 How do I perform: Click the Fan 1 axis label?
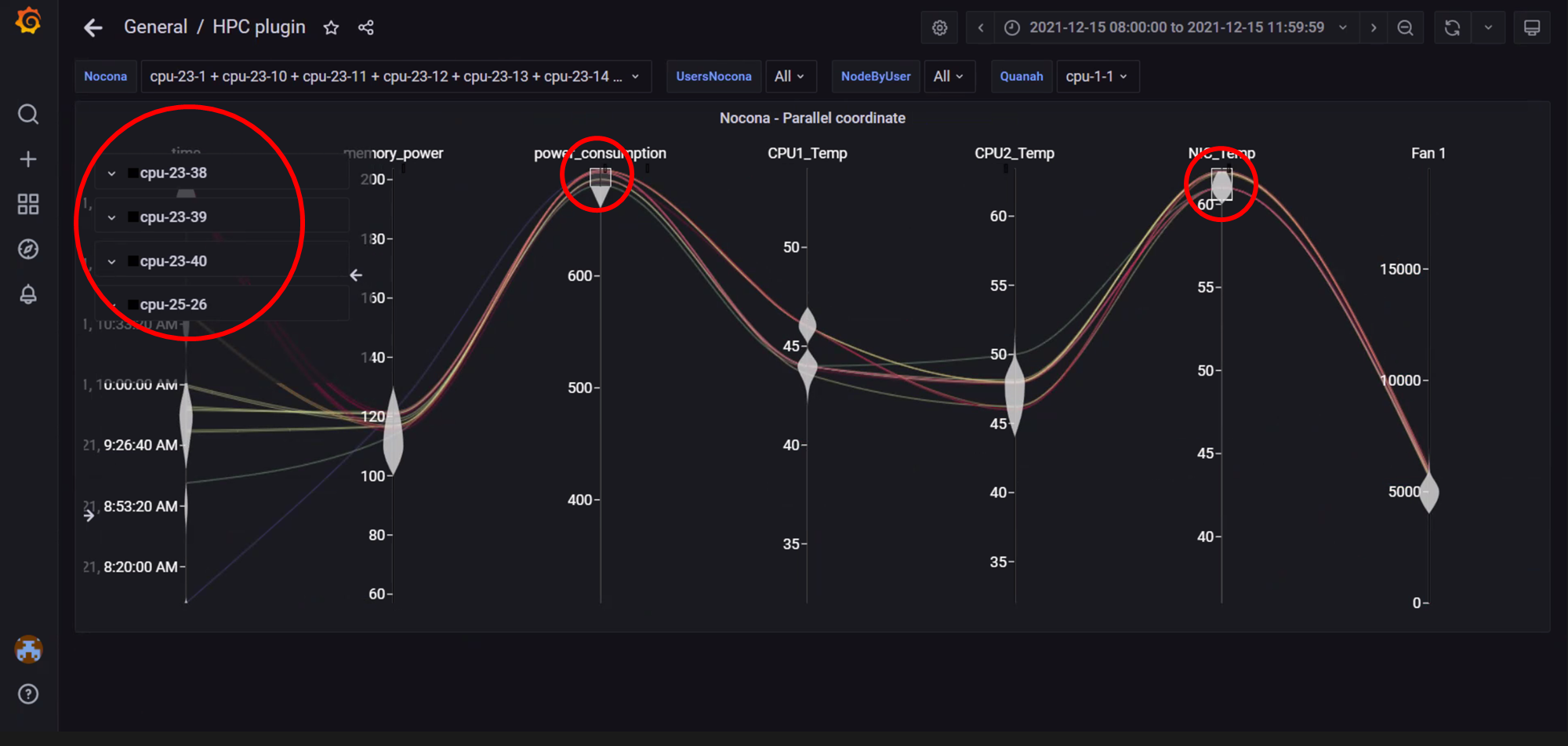click(x=1428, y=154)
